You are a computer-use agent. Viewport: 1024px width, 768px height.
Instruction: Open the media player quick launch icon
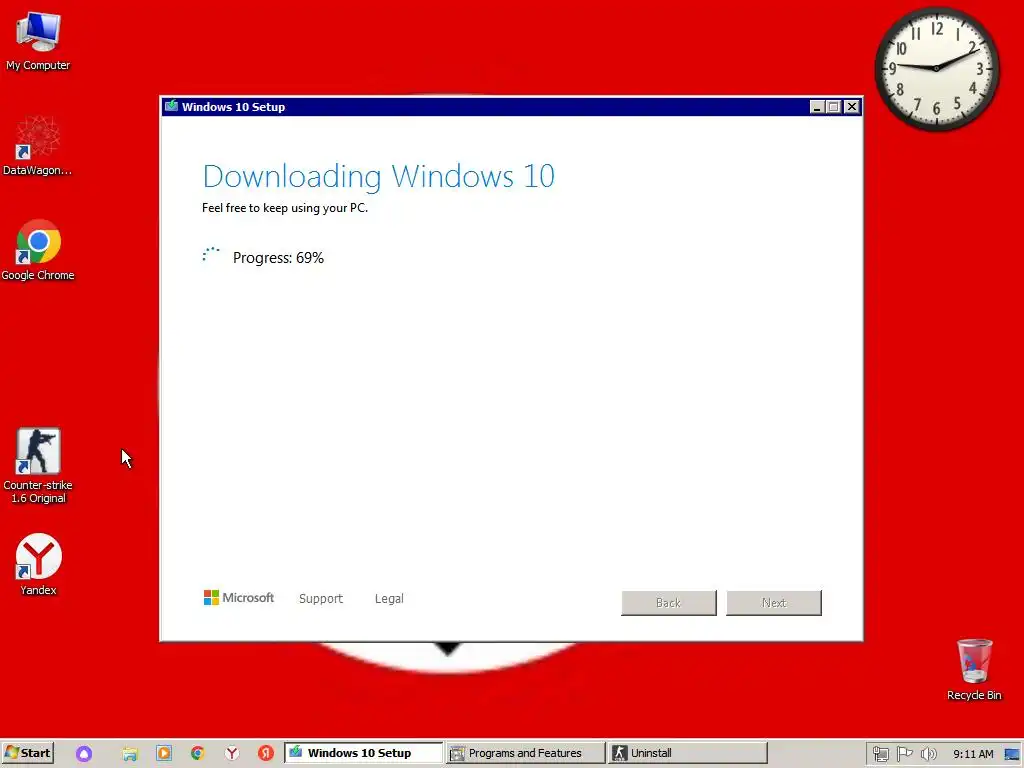pyautogui.click(x=163, y=754)
